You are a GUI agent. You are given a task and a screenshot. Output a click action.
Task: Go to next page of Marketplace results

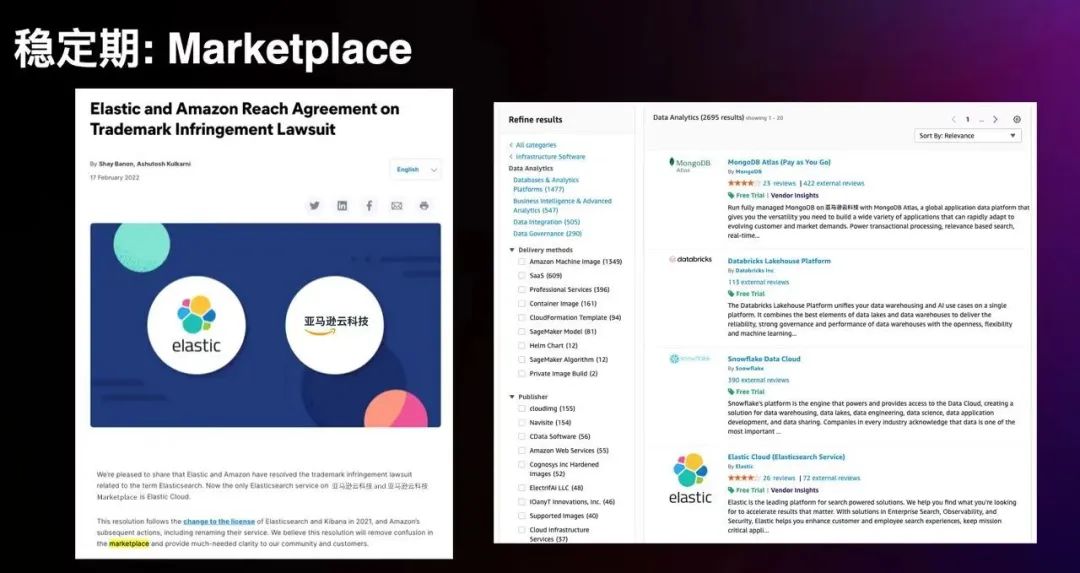click(995, 119)
